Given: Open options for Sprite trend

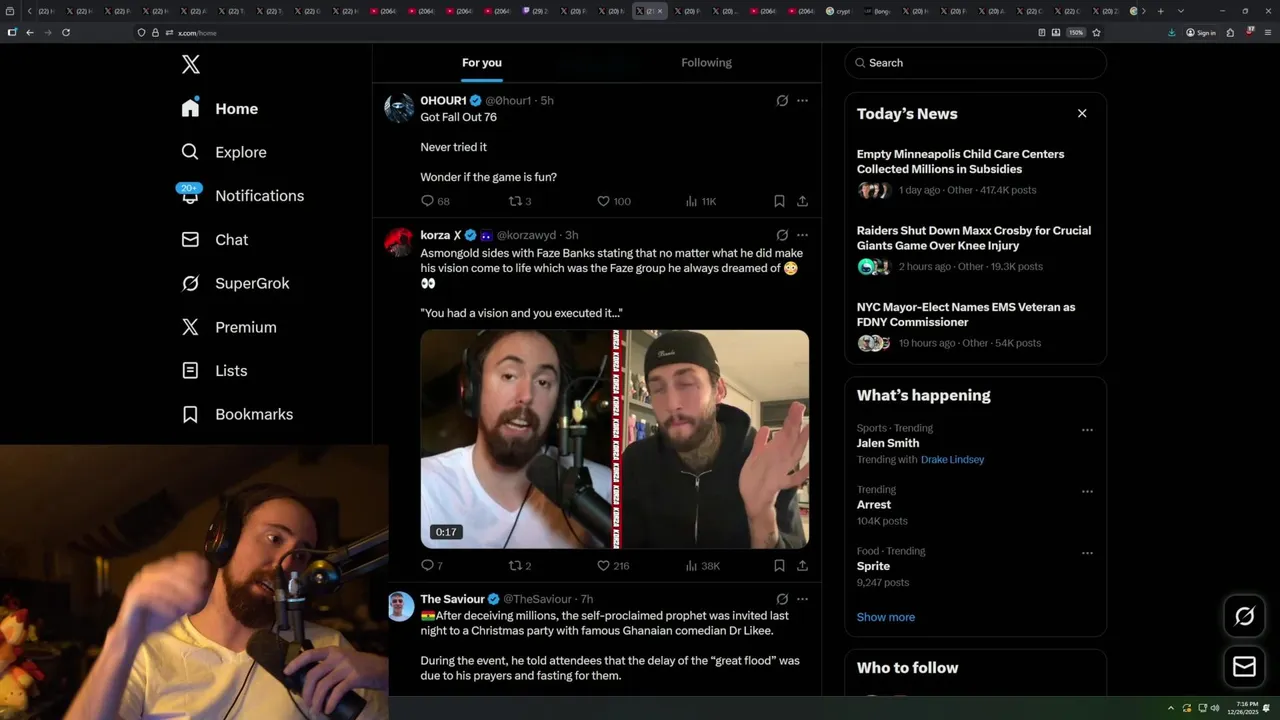Looking at the screenshot, I should [x=1087, y=553].
